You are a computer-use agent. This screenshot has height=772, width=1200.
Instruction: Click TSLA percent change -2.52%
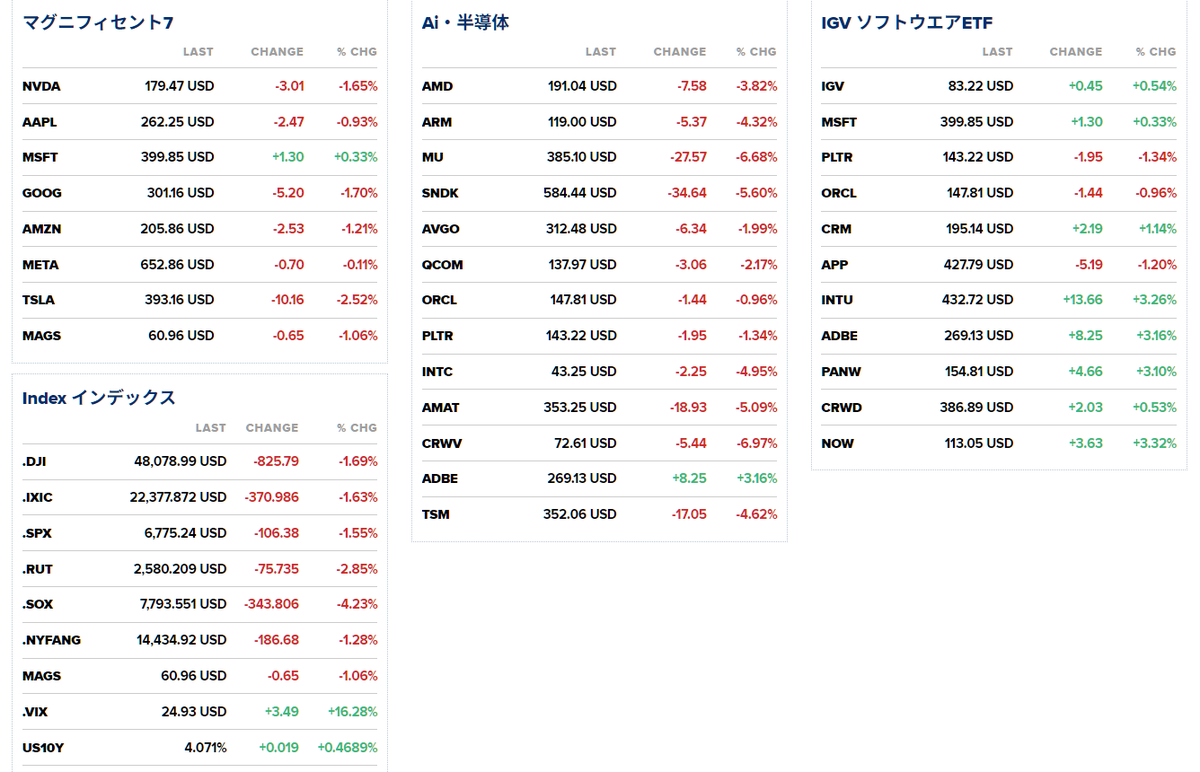358,300
